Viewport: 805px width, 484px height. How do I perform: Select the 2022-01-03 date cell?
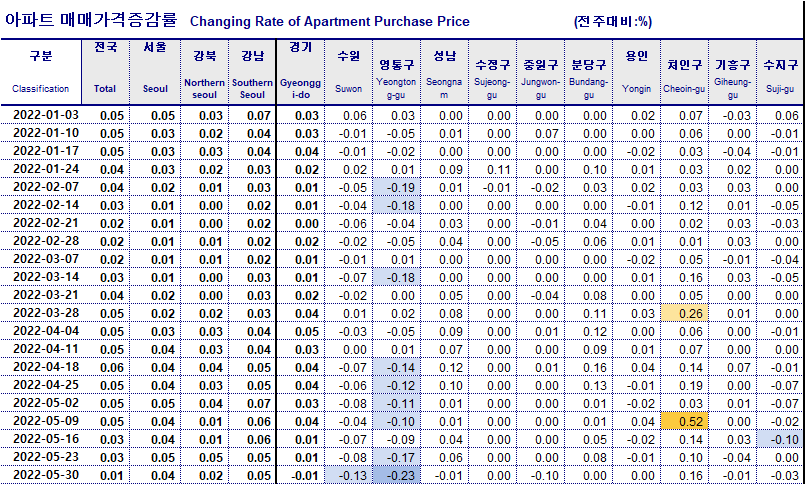(x=41, y=115)
